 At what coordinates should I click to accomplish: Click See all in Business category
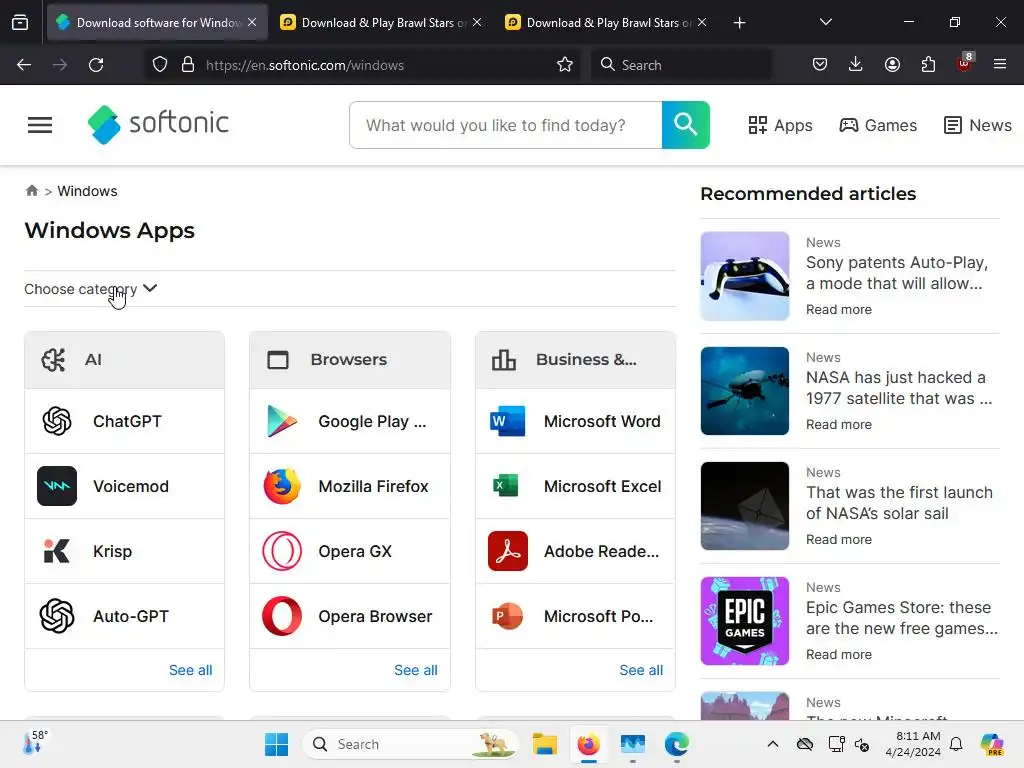tap(641, 670)
